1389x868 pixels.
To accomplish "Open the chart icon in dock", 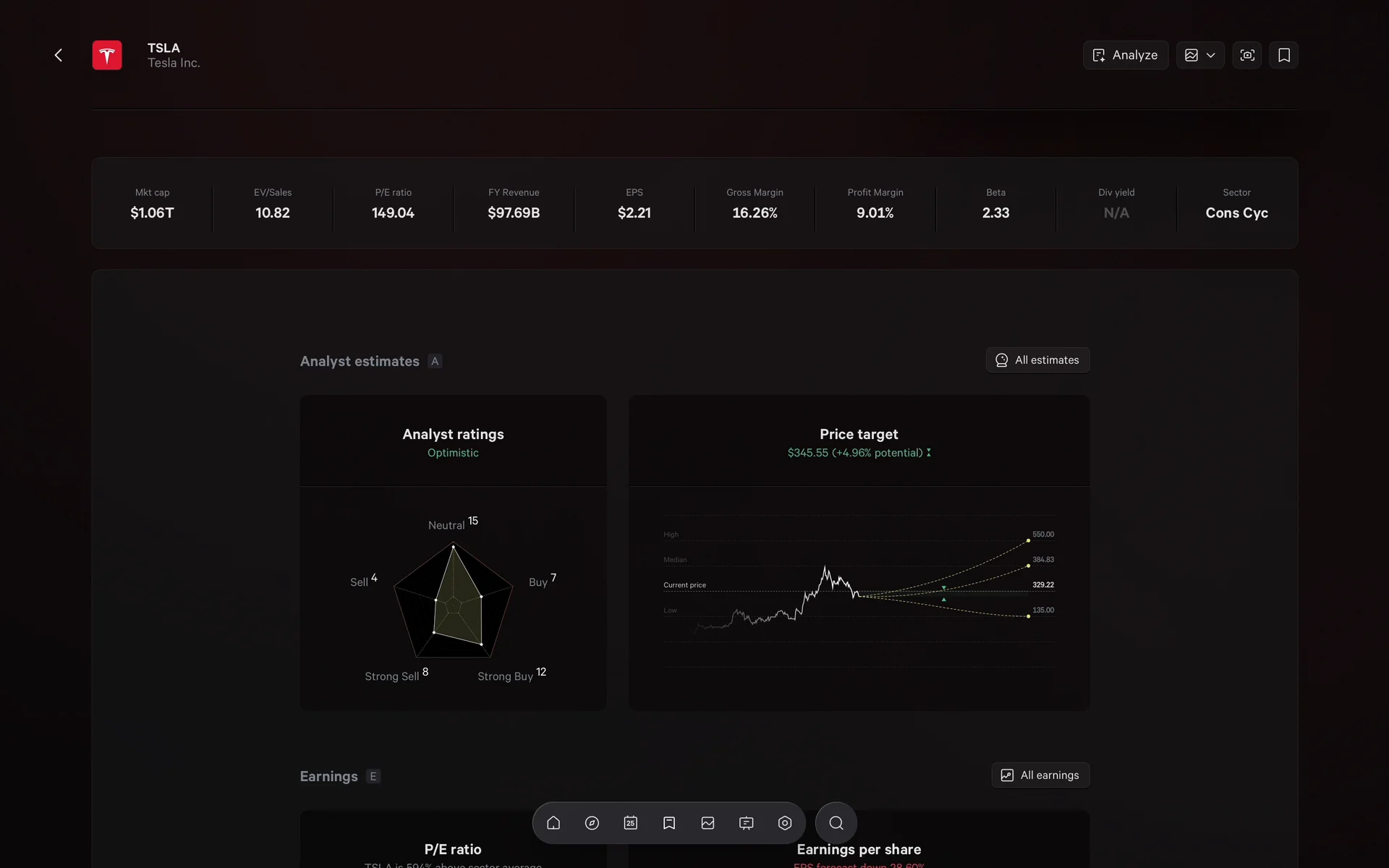I will [x=708, y=823].
